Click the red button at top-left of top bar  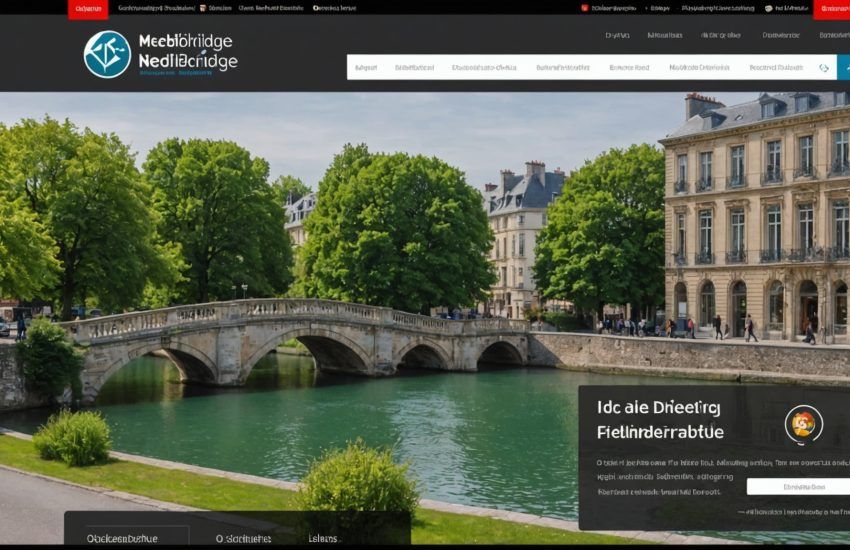pos(88,9)
